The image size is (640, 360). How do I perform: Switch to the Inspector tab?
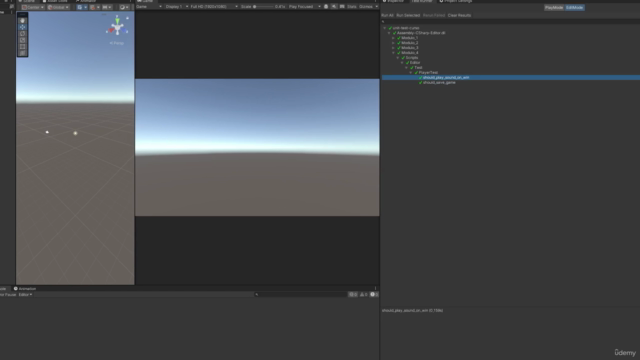[x=393, y=1]
